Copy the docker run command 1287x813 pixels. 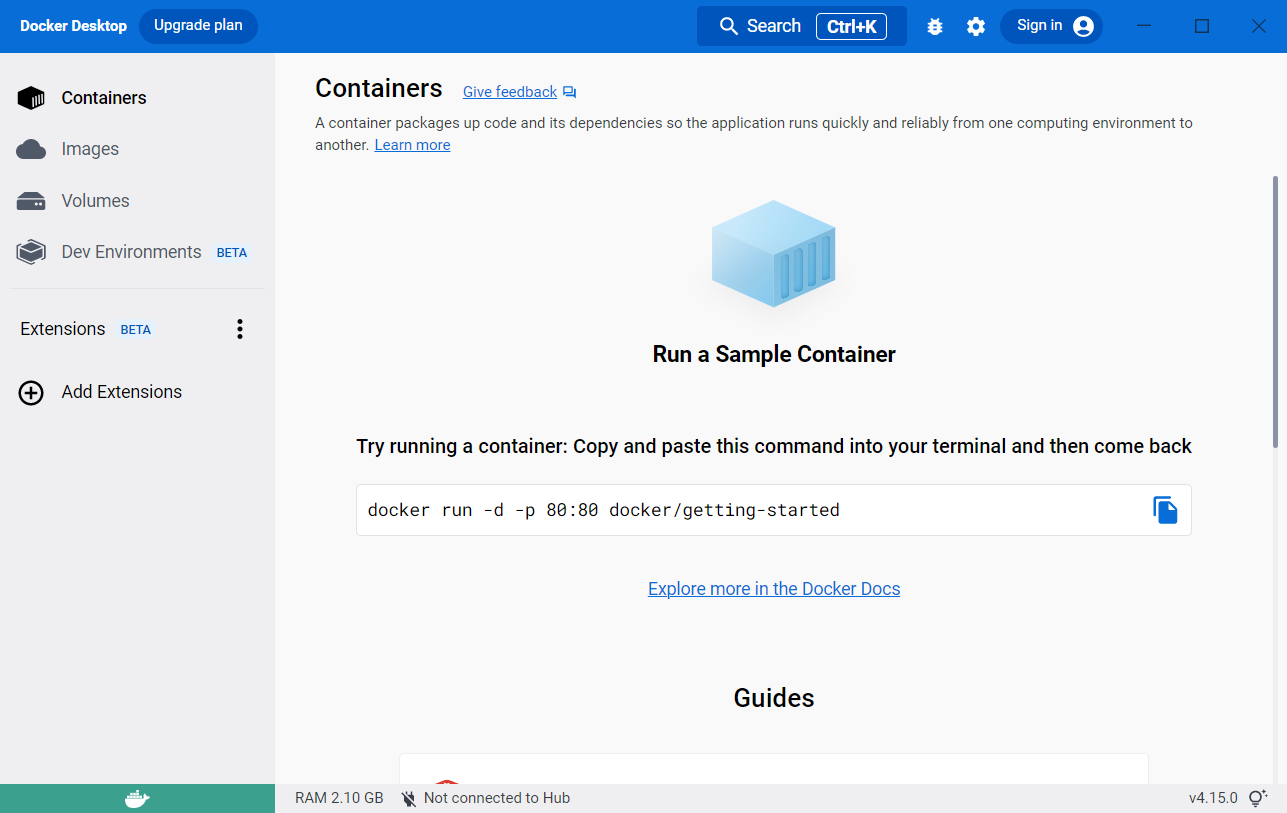[1165, 510]
